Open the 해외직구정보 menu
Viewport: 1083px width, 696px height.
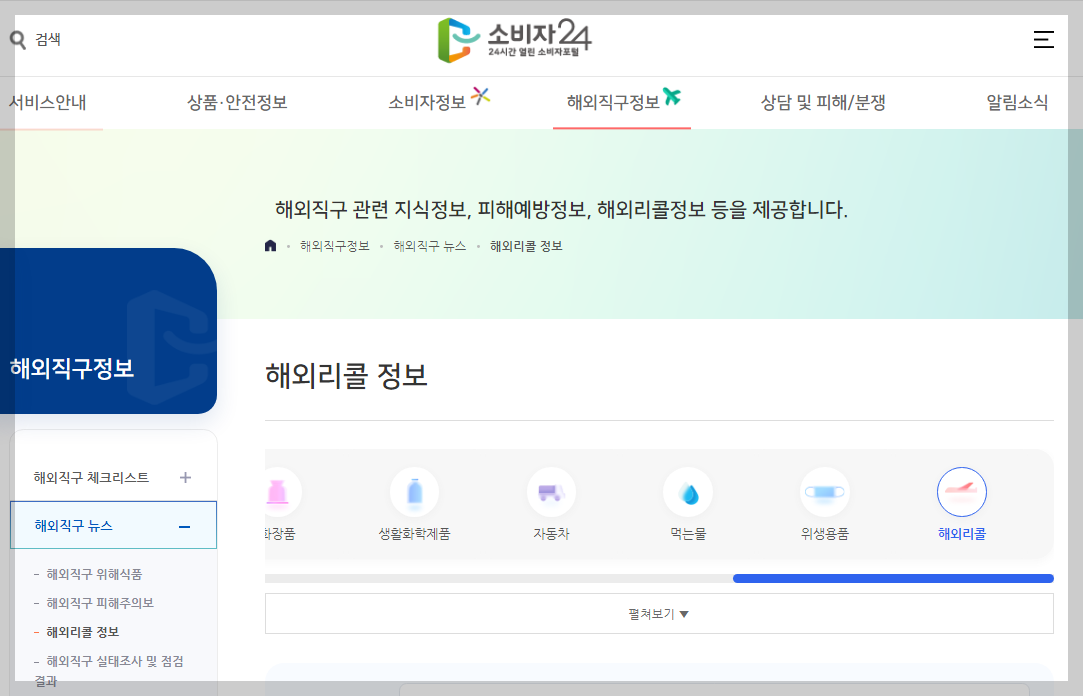pyautogui.click(x=613, y=103)
